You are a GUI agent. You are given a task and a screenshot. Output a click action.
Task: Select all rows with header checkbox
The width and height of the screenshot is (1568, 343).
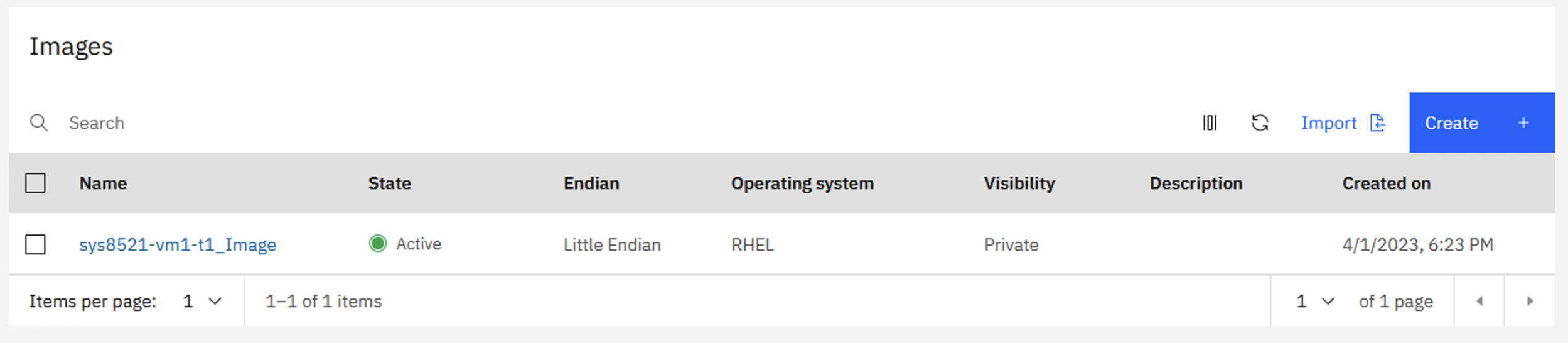(35, 183)
